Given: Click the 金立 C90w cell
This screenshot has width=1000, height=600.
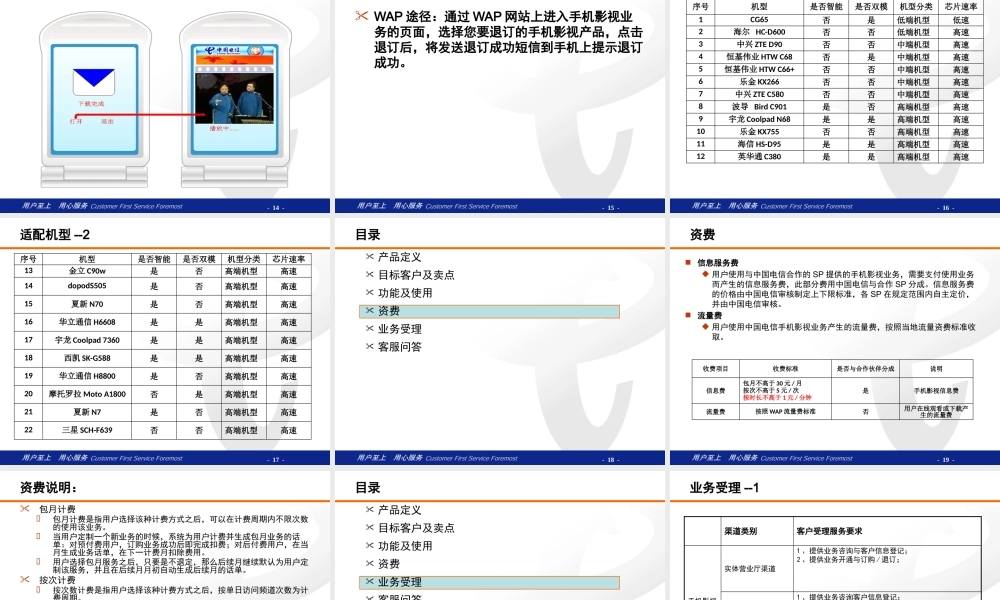Looking at the screenshot, I should [x=87, y=271].
